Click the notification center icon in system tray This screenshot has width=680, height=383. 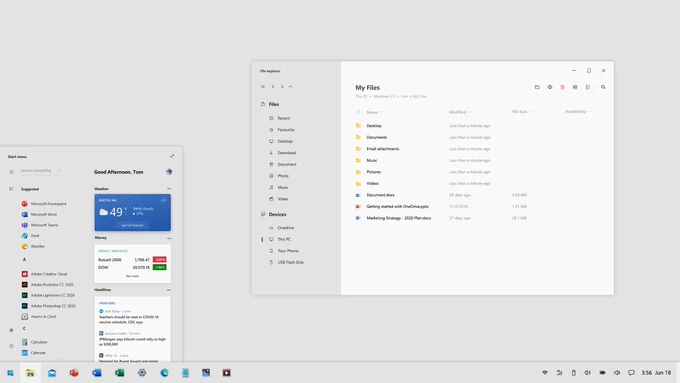[x=631, y=373]
